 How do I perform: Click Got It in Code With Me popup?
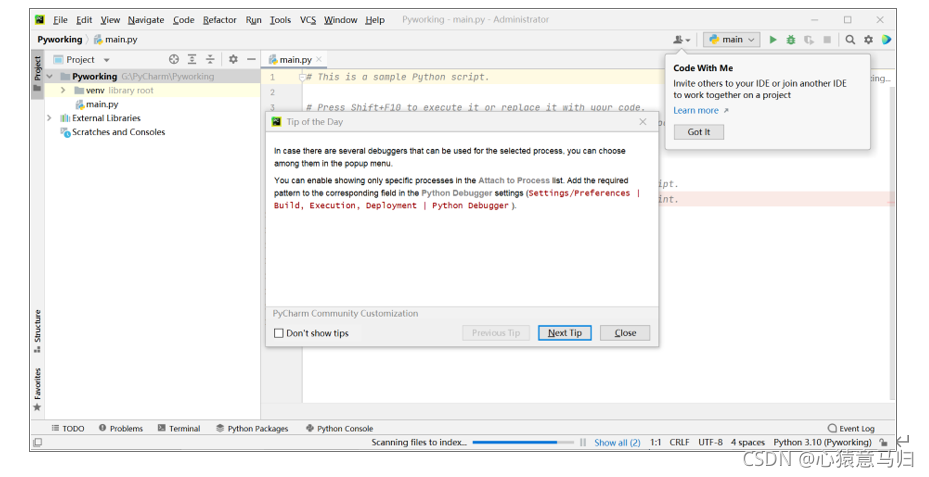click(699, 132)
